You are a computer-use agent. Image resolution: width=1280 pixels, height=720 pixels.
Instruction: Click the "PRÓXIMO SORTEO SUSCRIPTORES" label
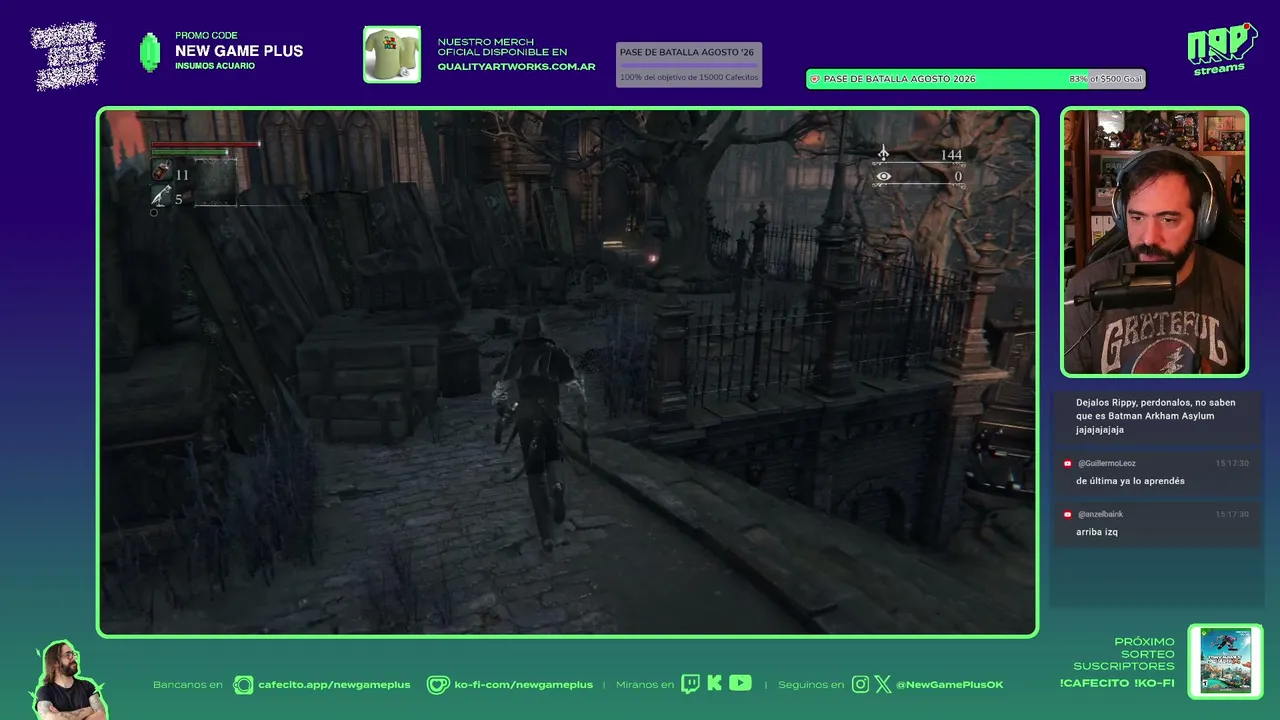tap(1124, 654)
